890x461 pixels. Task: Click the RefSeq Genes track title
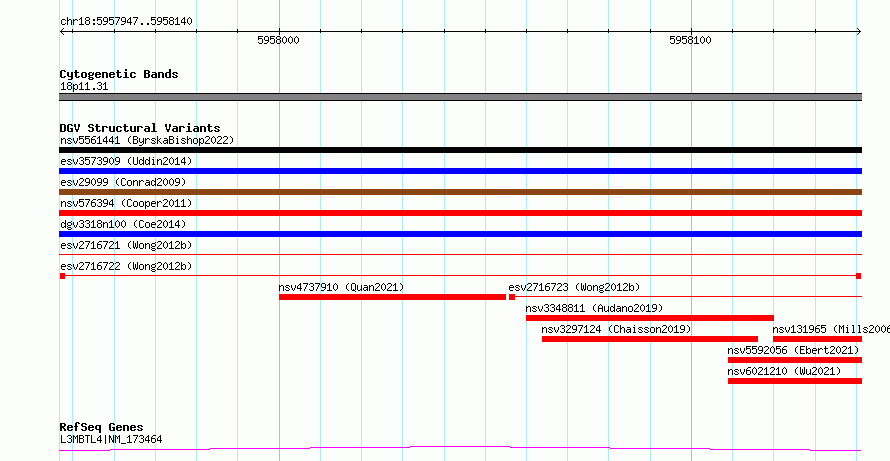(102, 427)
